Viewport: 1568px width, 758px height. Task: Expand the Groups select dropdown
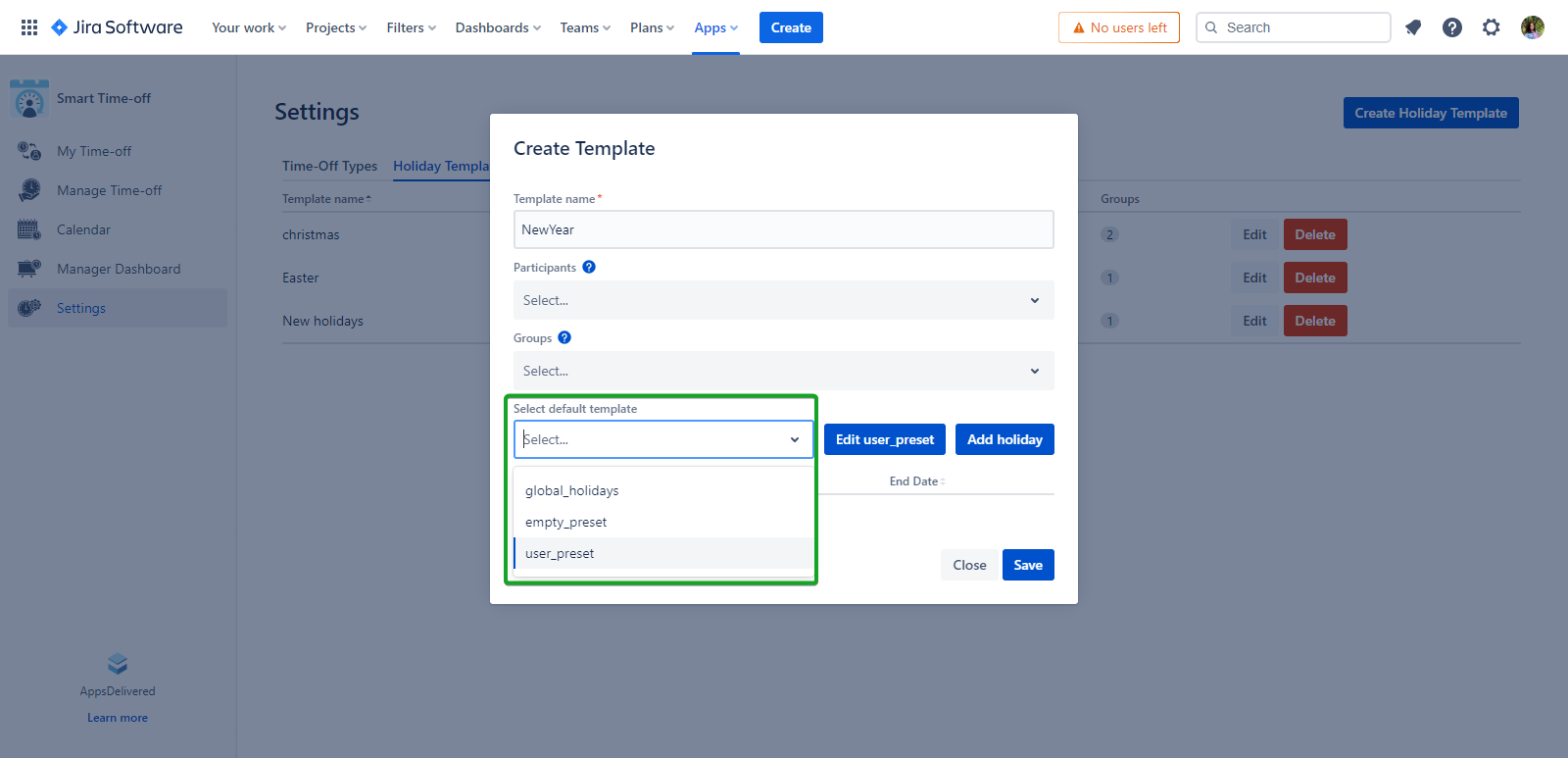[783, 371]
